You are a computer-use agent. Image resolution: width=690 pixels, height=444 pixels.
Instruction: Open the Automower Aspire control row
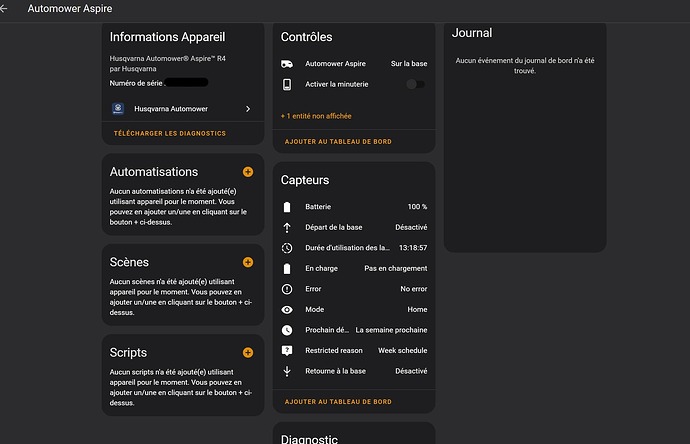click(354, 64)
